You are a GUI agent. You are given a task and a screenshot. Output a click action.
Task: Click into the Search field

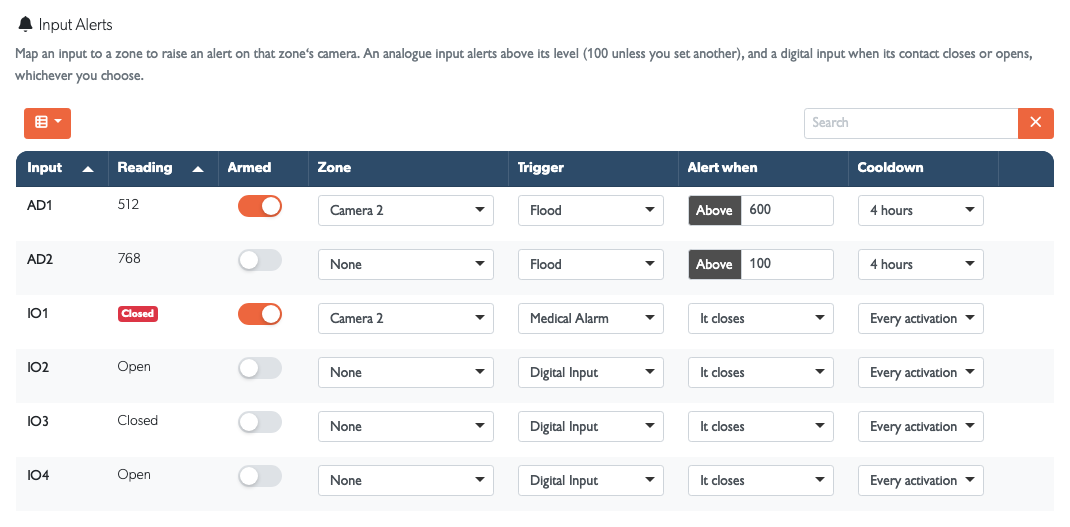coord(911,123)
